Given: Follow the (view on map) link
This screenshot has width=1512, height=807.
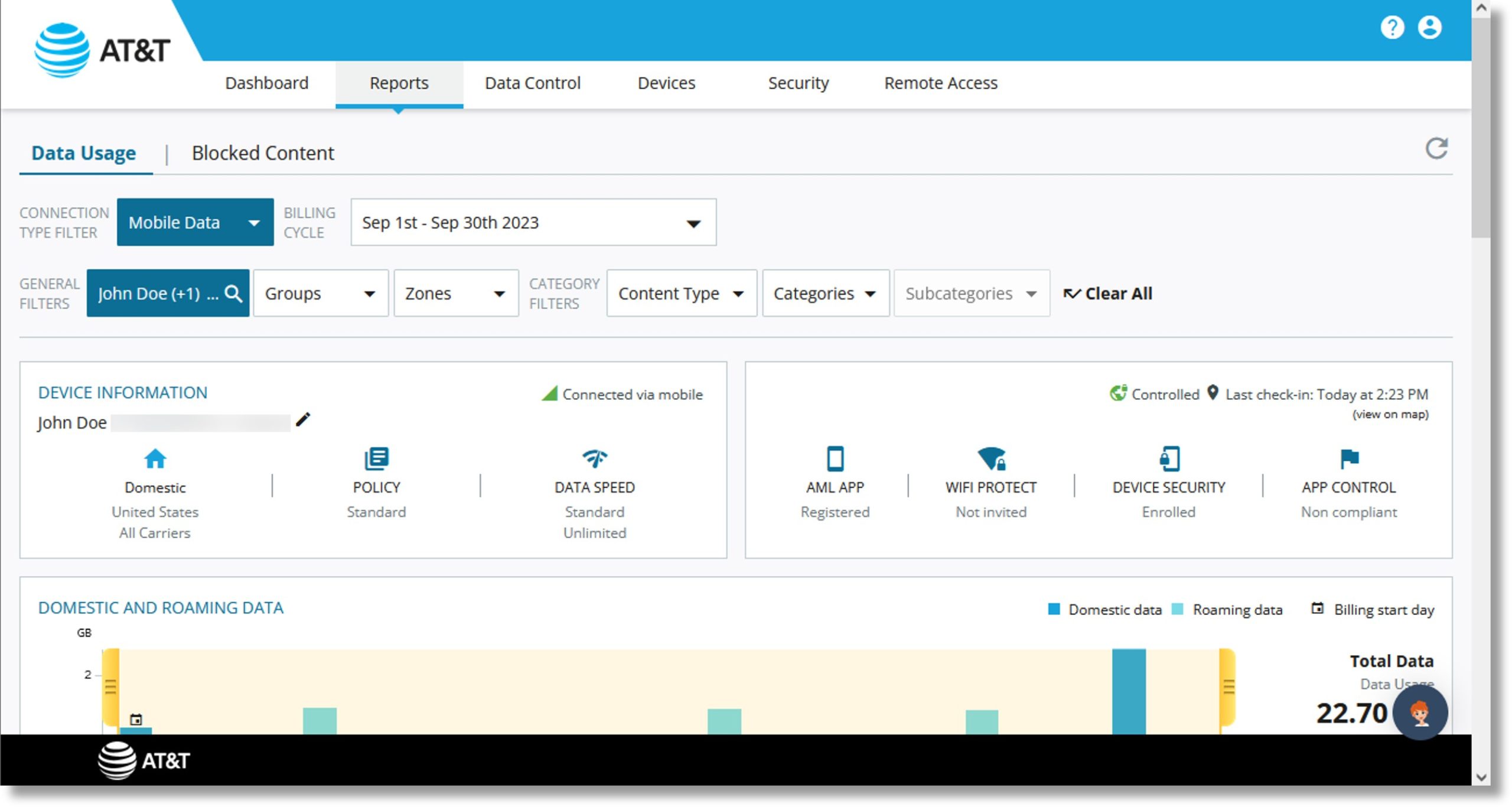Looking at the screenshot, I should (1390, 414).
